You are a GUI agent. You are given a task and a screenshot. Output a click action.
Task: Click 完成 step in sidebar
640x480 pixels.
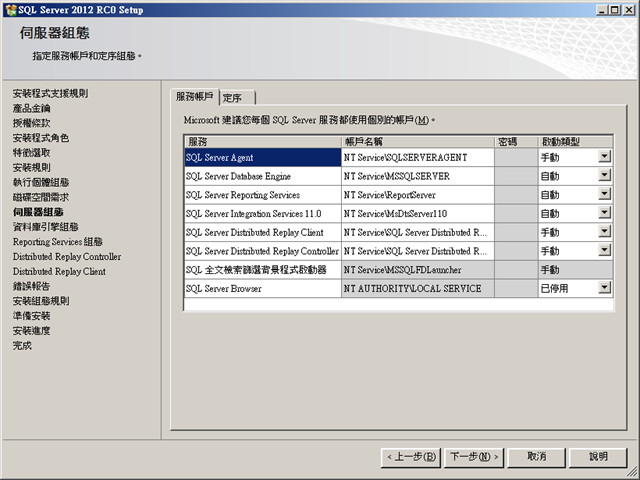[22, 346]
